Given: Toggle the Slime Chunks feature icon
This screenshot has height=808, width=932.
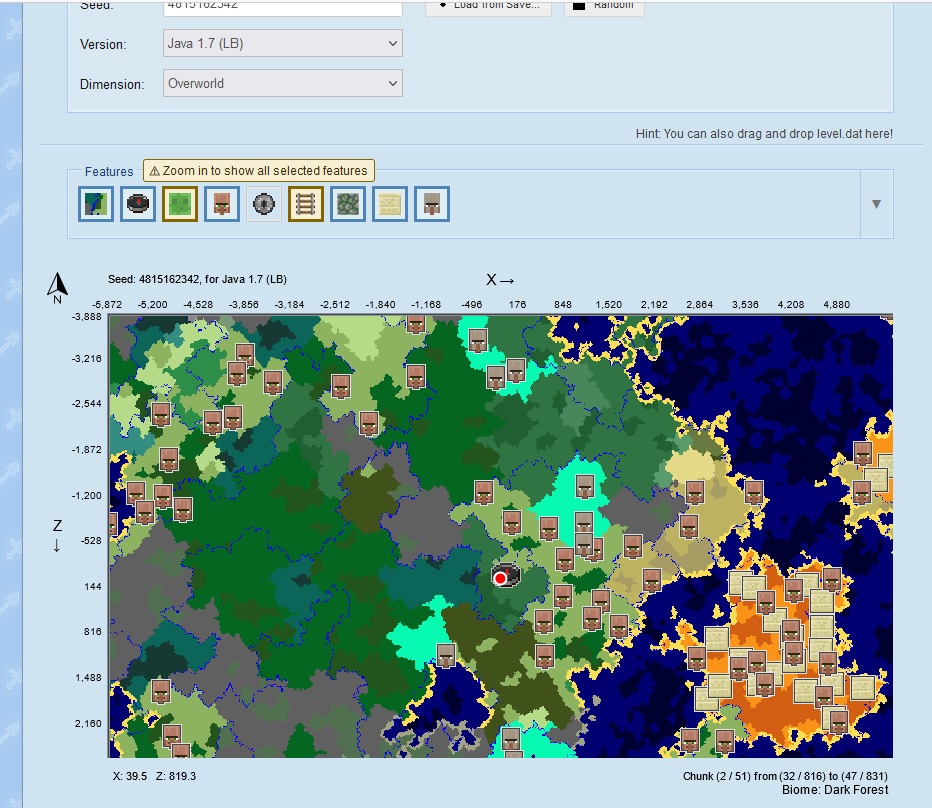Looking at the screenshot, I should tap(180, 204).
